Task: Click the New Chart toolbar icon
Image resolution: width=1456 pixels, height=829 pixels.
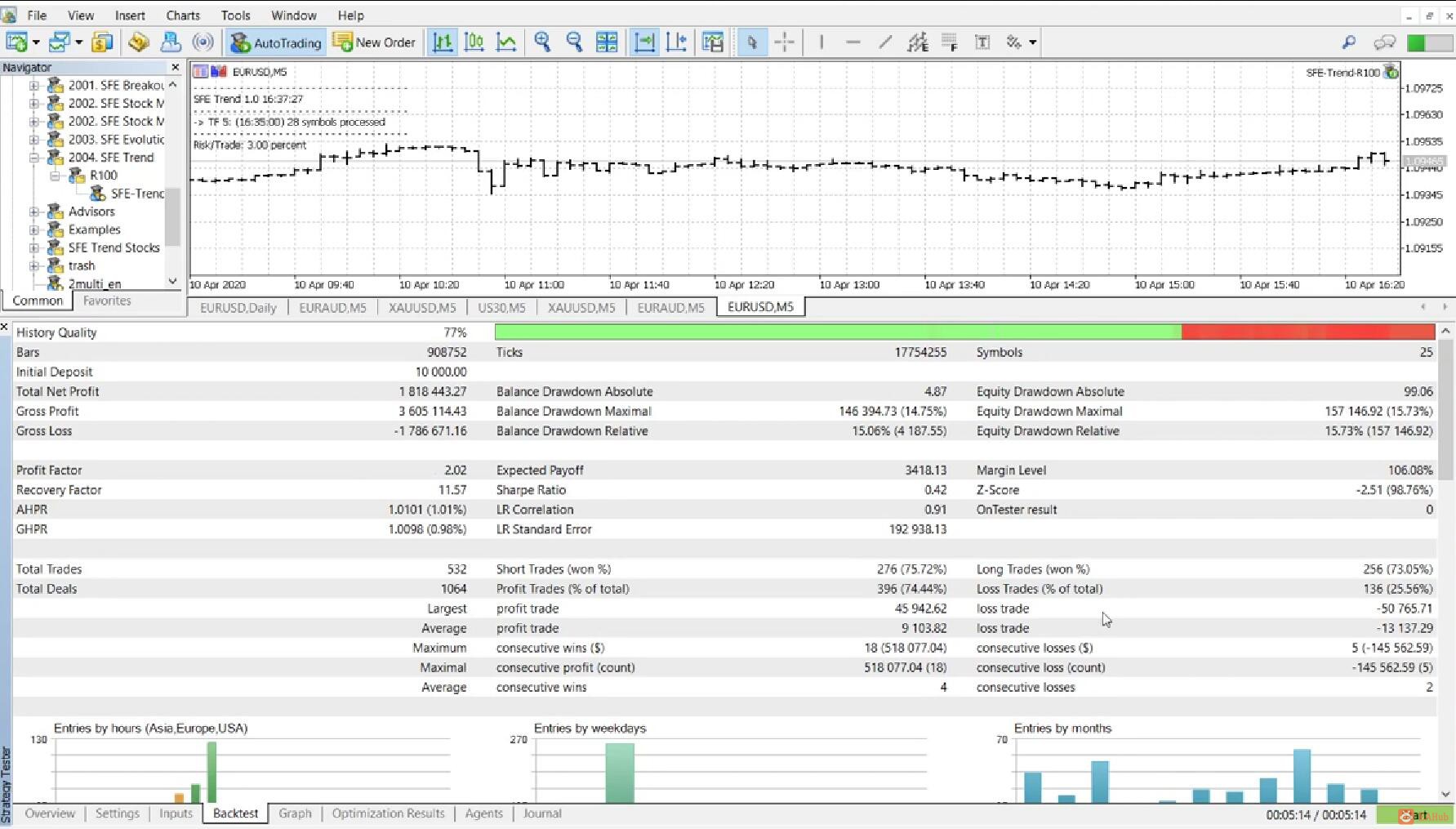Action: point(16,42)
